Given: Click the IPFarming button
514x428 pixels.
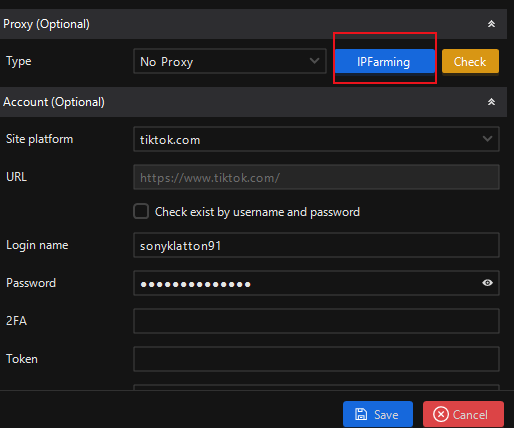Looking at the screenshot, I should click(x=385, y=61).
